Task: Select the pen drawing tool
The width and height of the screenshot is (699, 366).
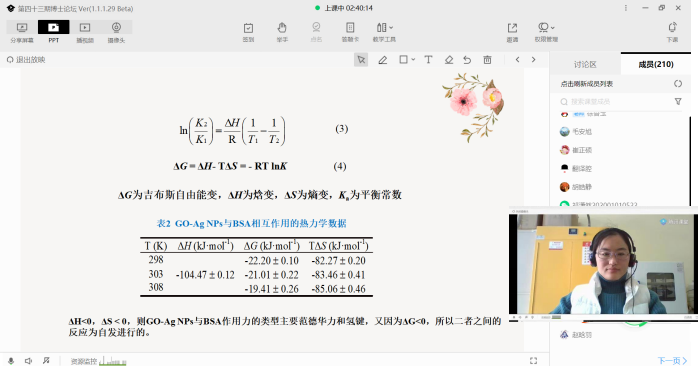Action: pos(382,60)
